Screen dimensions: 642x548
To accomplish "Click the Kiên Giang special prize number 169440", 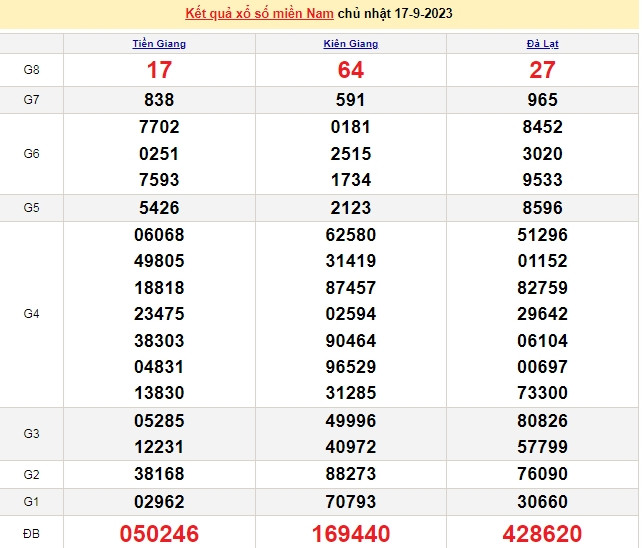I will tap(351, 534).
